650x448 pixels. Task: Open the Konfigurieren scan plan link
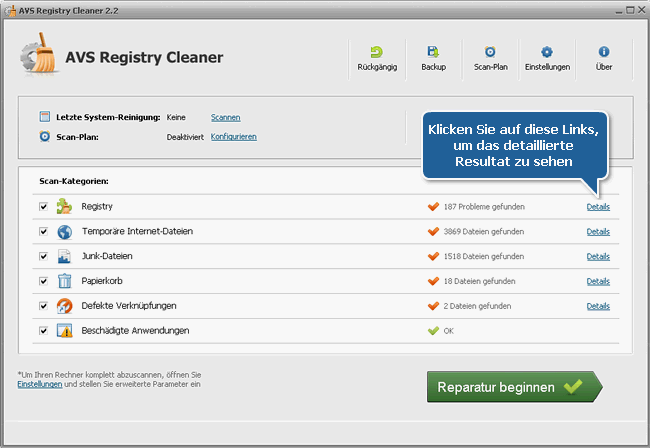click(x=233, y=136)
